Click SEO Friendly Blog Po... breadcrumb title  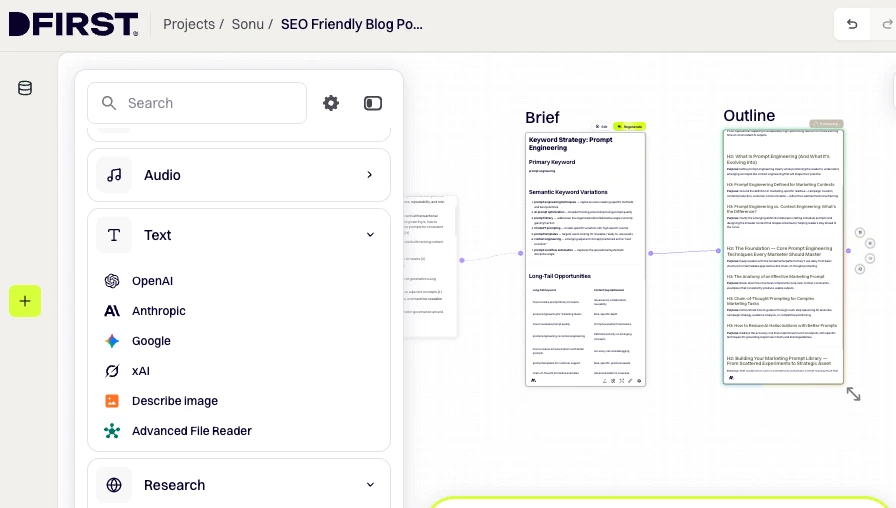point(351,24)
